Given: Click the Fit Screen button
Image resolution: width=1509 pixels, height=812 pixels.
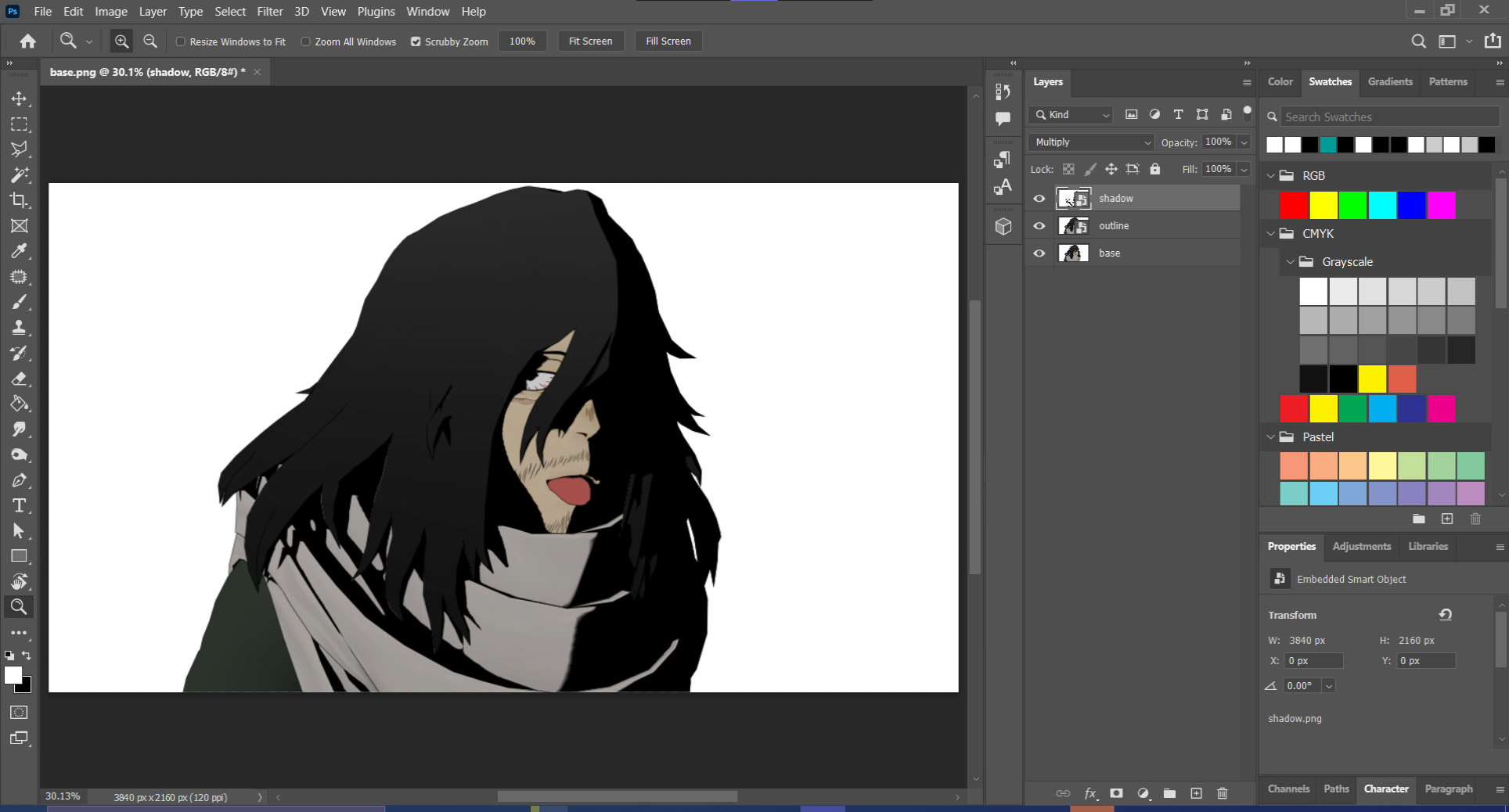Looking at the screenshot, I should pyautogui.click(x=590, y=41).
